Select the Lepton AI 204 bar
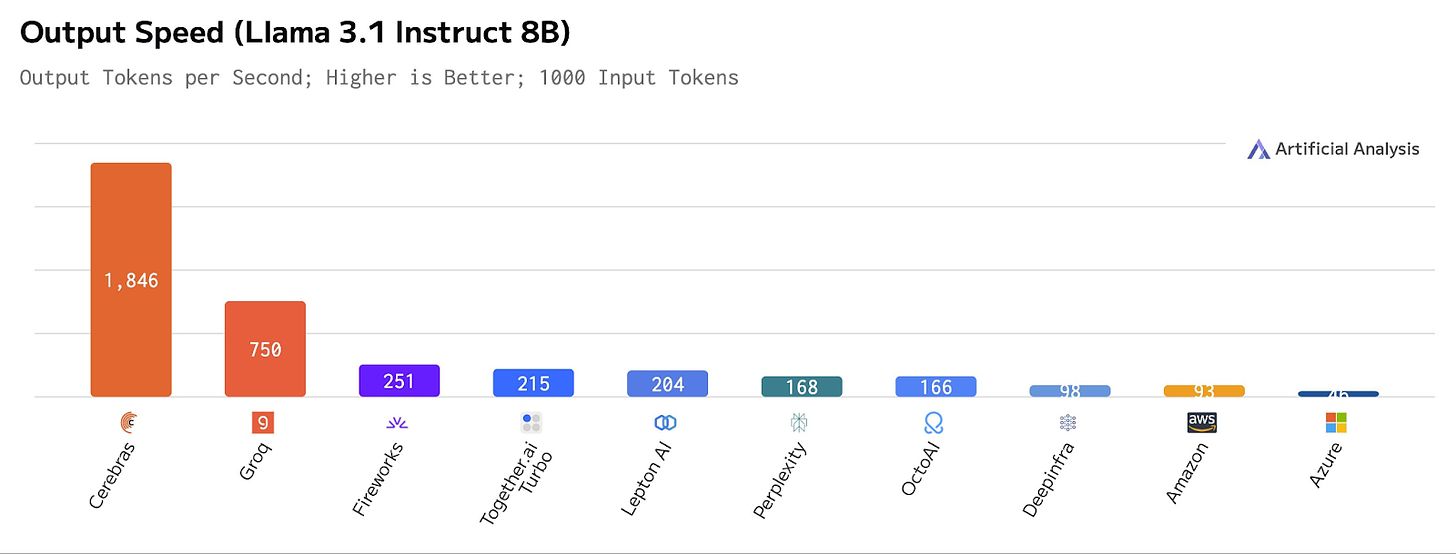The width and height of the screenshot is (1456, 554). [x=667, y=384]
